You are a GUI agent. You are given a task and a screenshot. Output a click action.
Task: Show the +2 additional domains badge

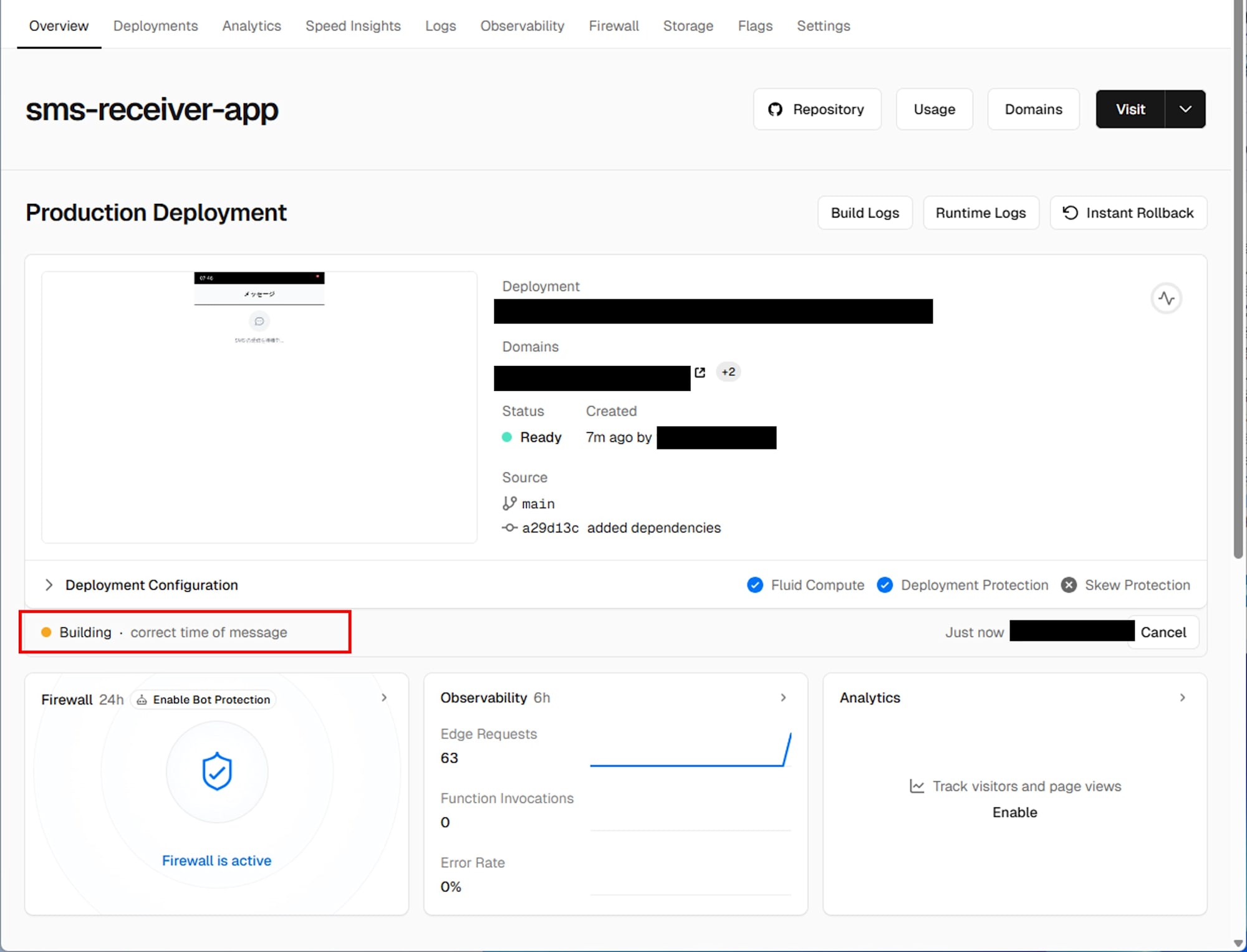(728, 372)
